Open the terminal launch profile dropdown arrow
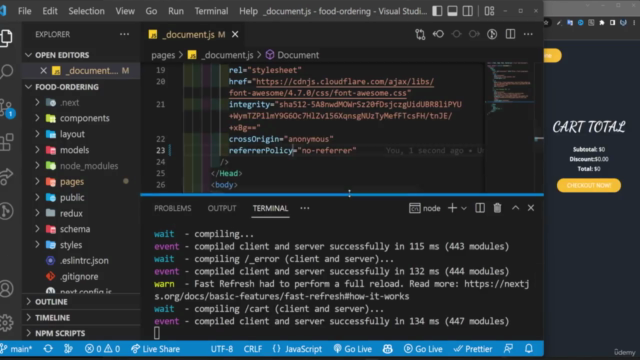640x360 pixels. [464, 208]
